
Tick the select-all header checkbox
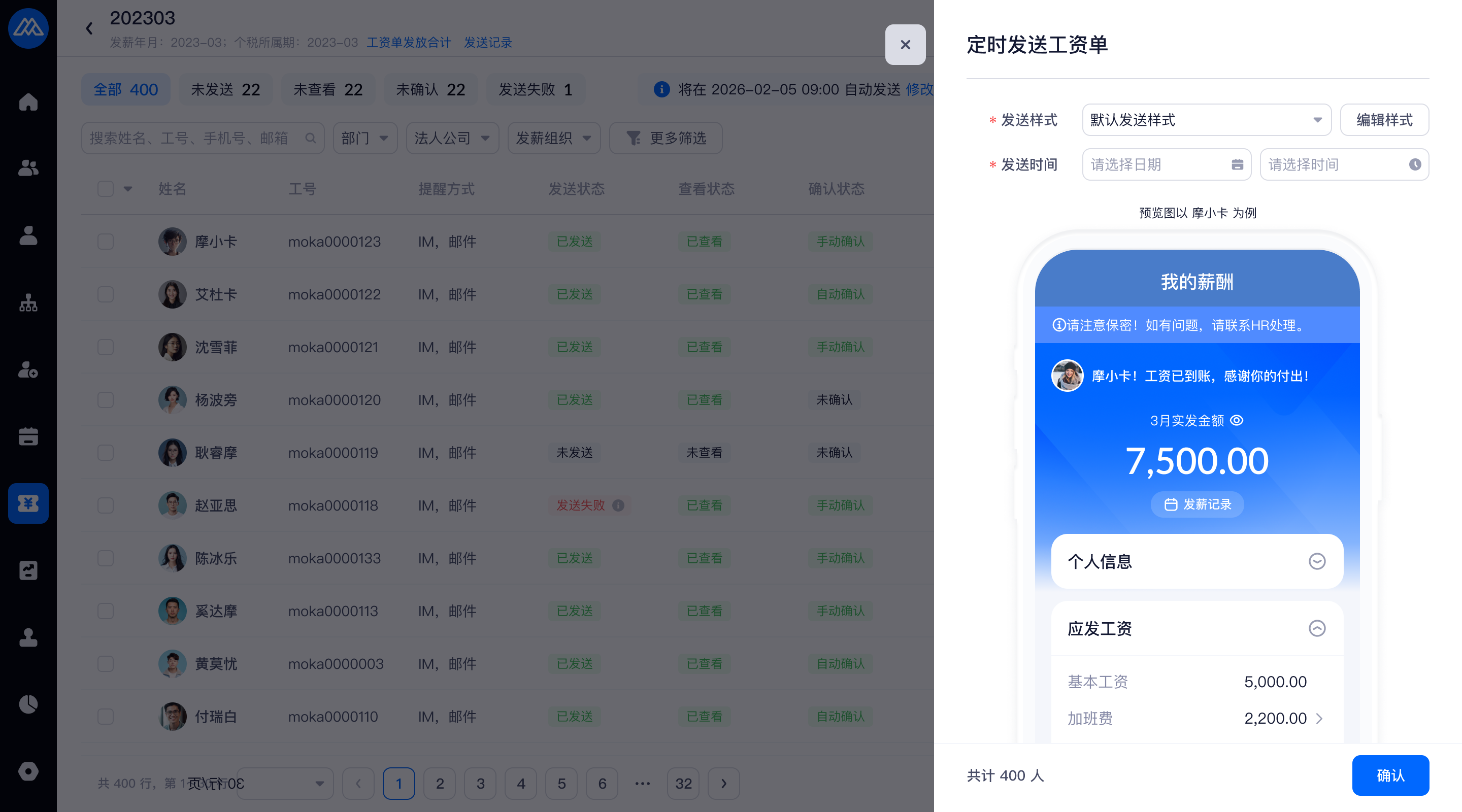coord(106,189)
